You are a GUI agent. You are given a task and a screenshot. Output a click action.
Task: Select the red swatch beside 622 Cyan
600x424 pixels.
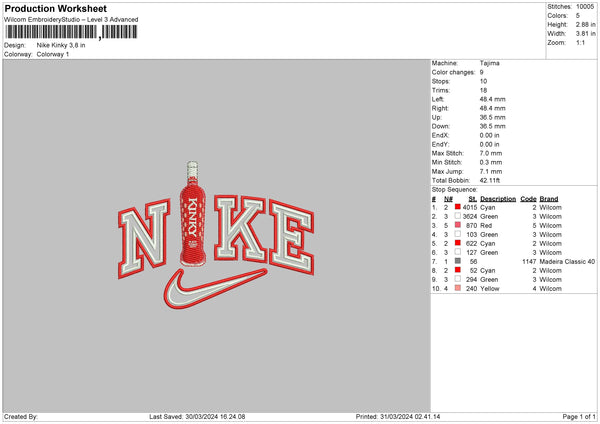click(458, 243)
